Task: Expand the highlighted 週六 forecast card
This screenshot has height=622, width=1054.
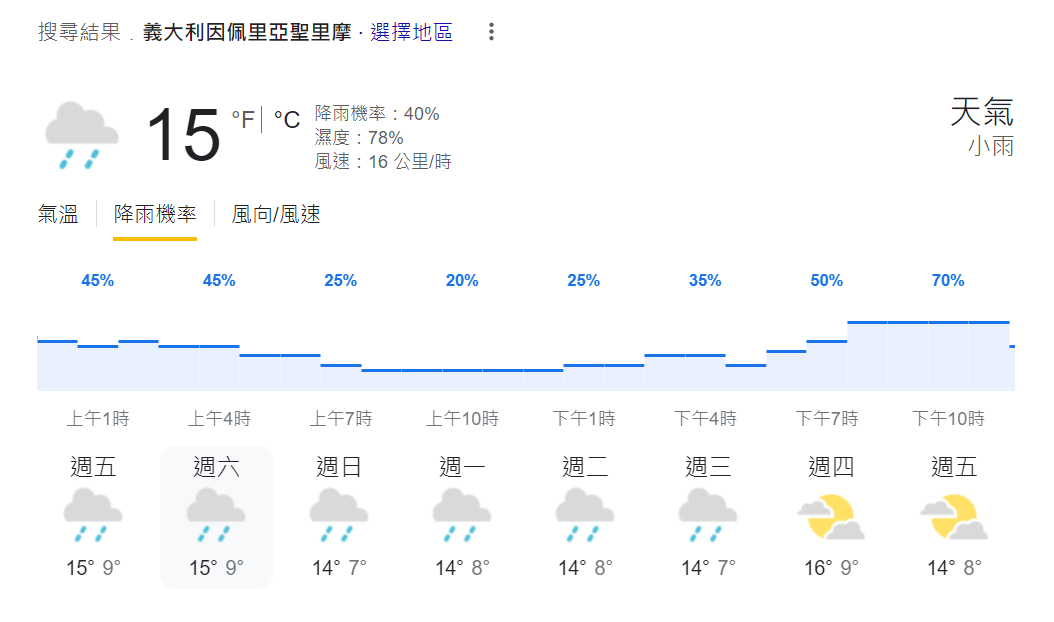Action: [x=217, y=466]
